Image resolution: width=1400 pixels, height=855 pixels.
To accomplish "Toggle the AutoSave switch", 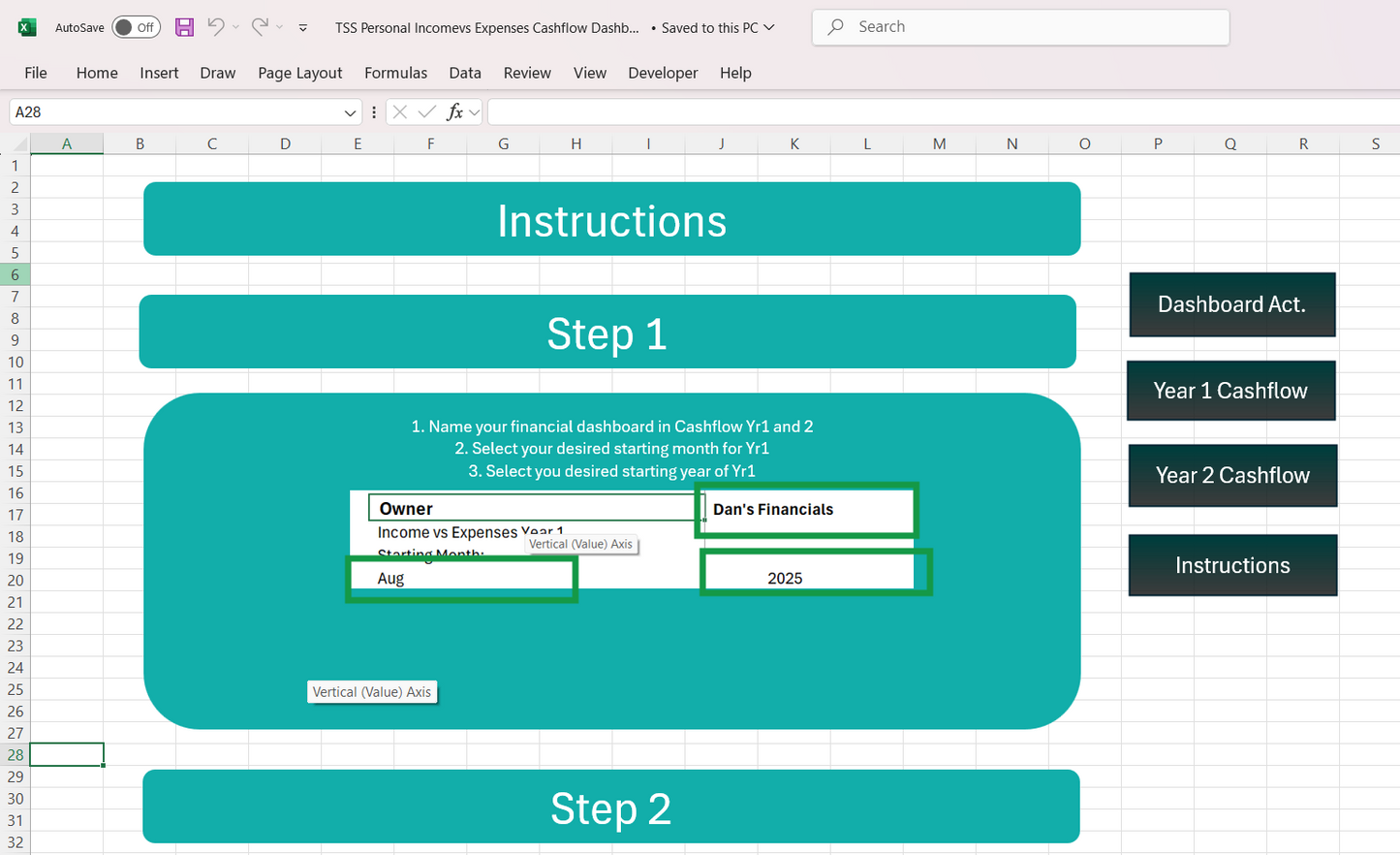I will click(136, 27).
